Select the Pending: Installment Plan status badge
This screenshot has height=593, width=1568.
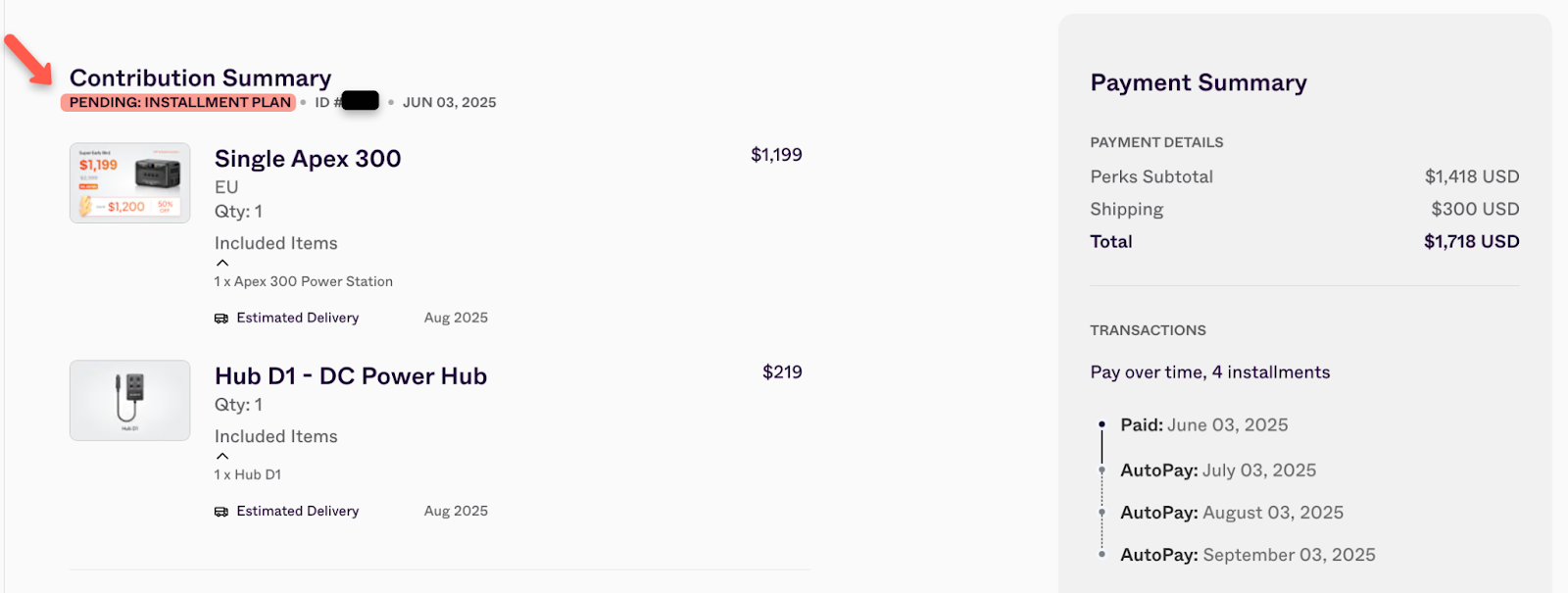click(x=178, y=102)
